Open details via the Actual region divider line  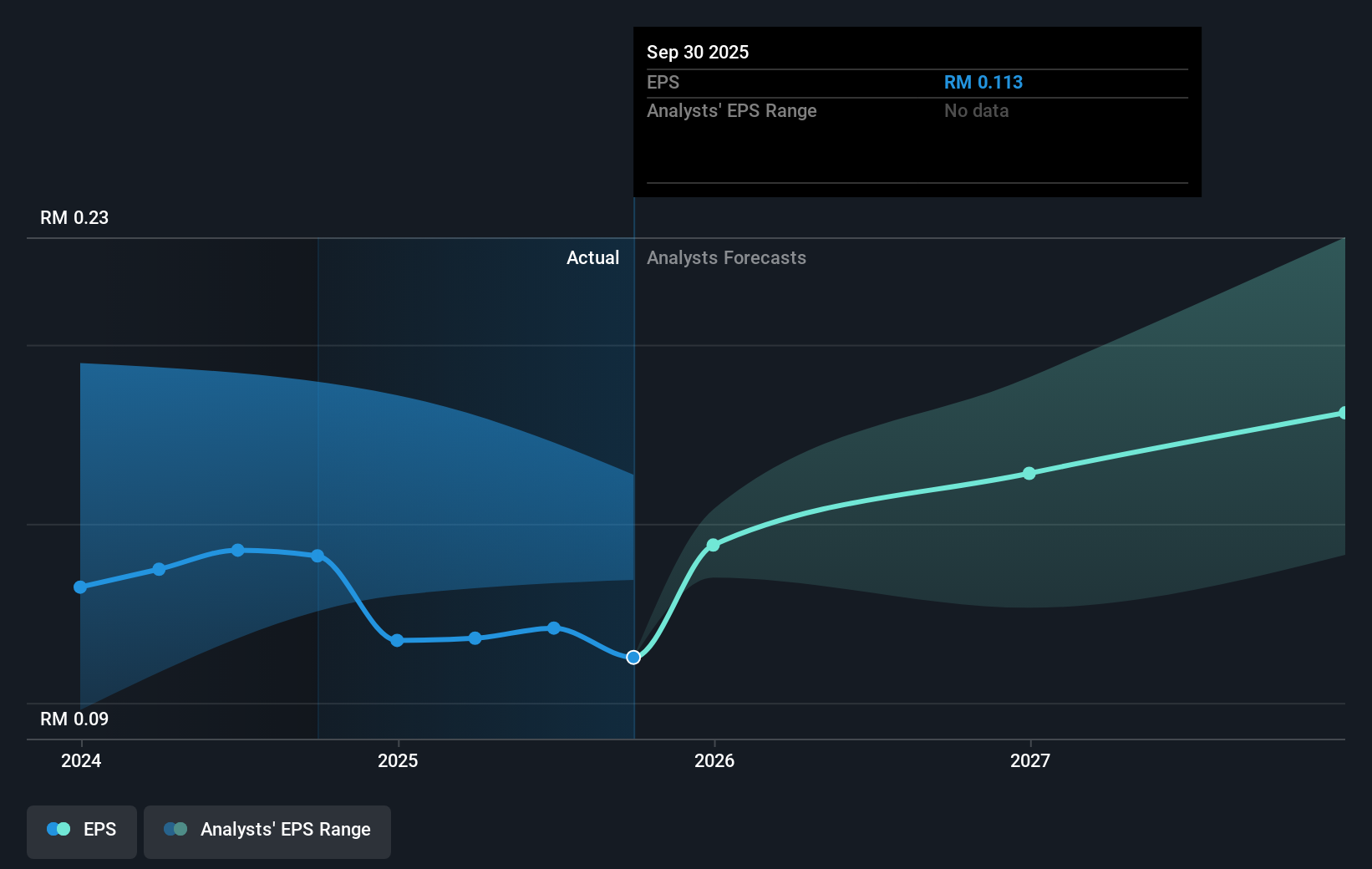(633, 418)
